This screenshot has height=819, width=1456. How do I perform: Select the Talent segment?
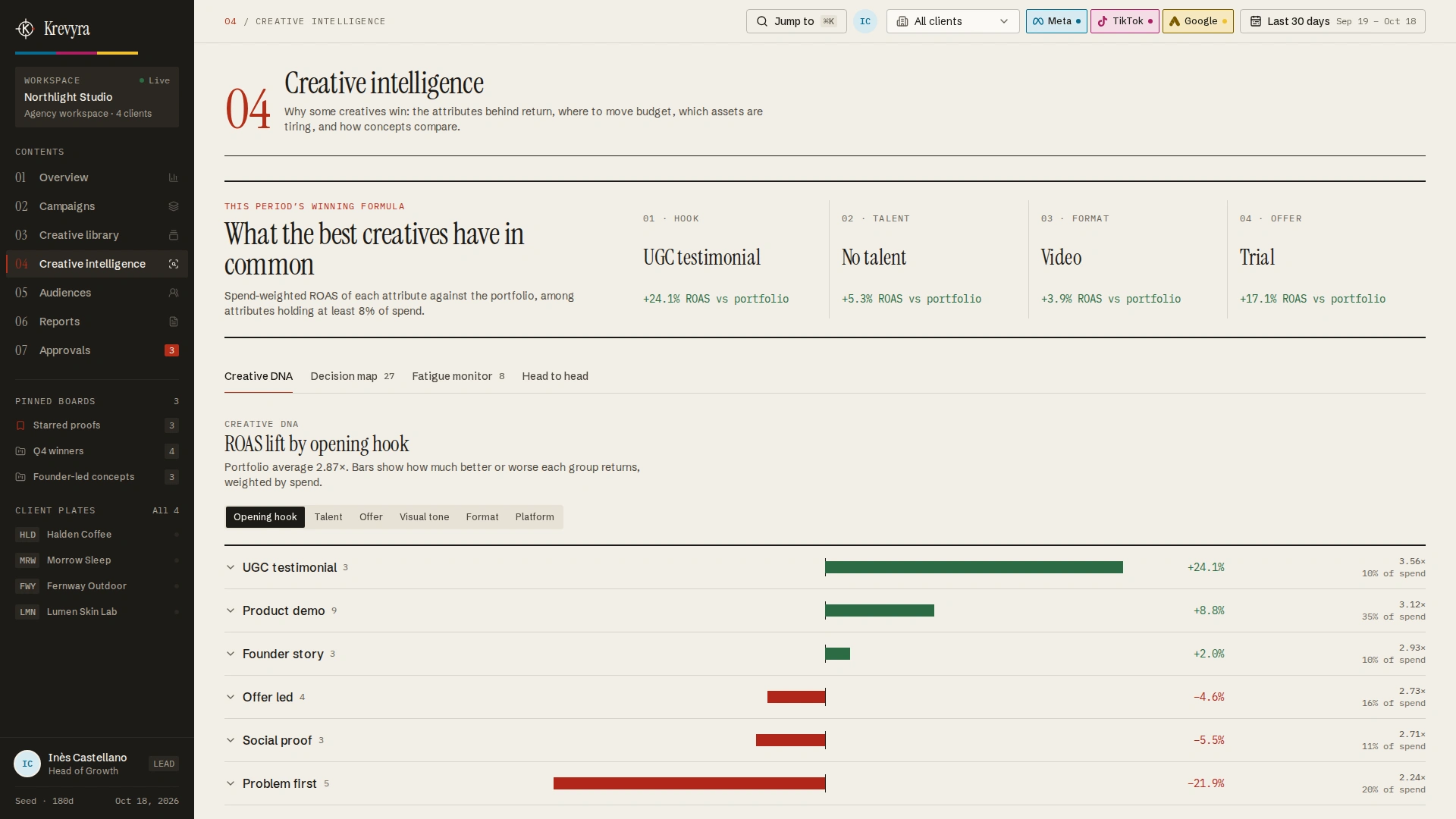(328, 517)
